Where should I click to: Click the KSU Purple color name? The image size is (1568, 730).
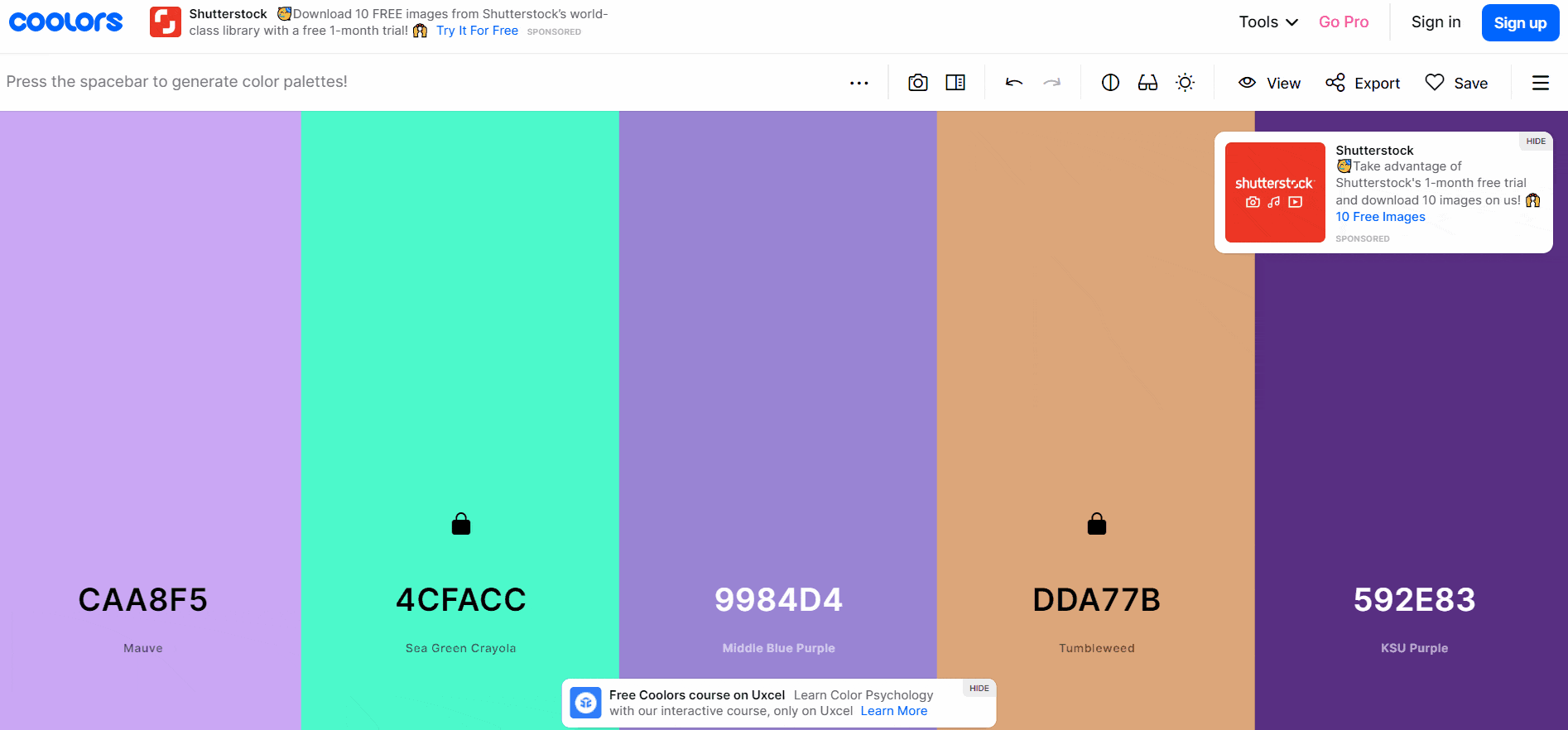coord(1415,648)
